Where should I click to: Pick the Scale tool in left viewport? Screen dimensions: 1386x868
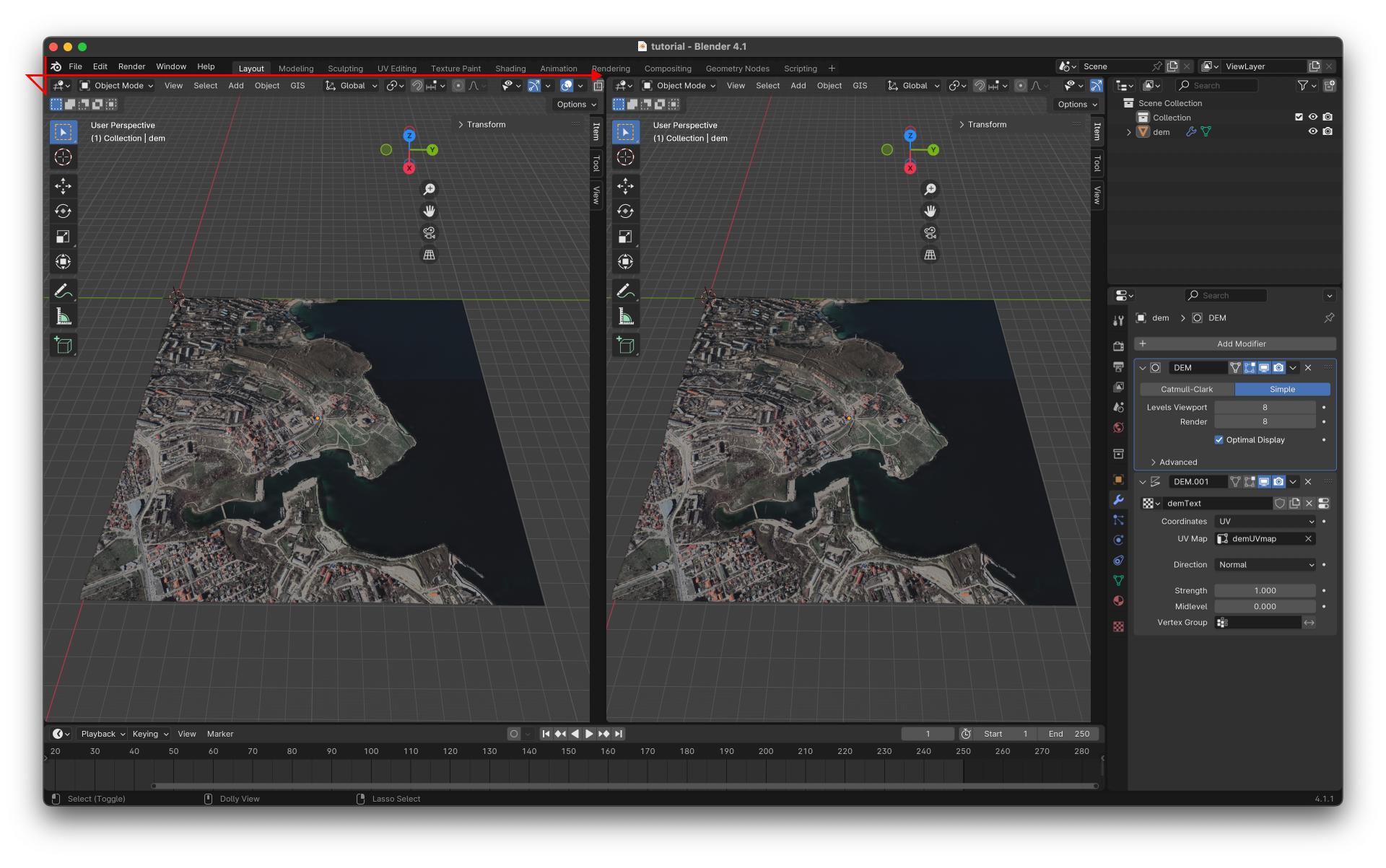click(63, 237)
